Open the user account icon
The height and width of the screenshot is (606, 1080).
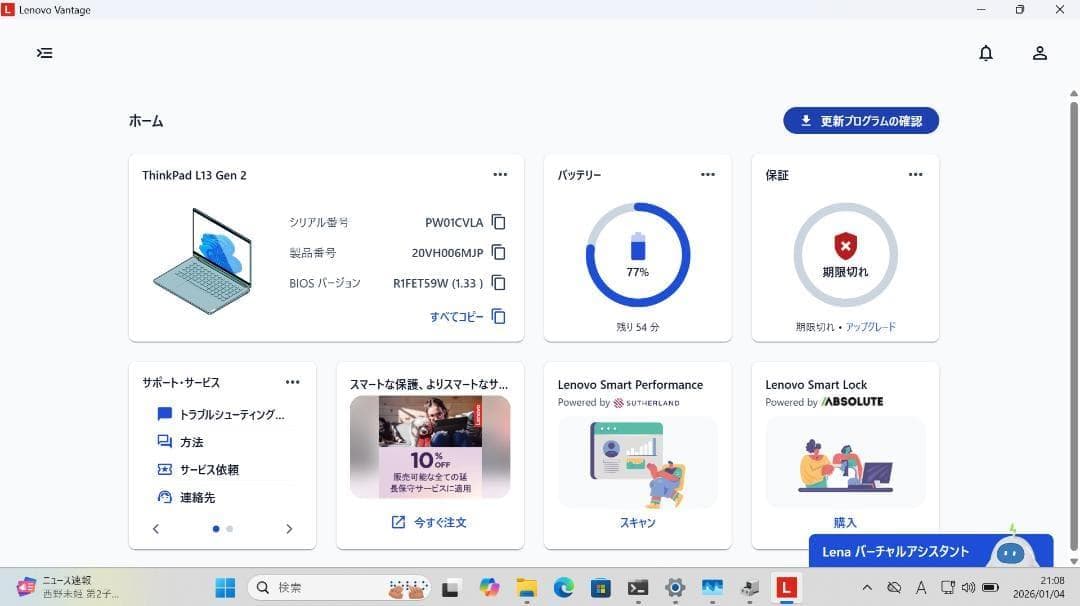click(x=1039, y=53)
